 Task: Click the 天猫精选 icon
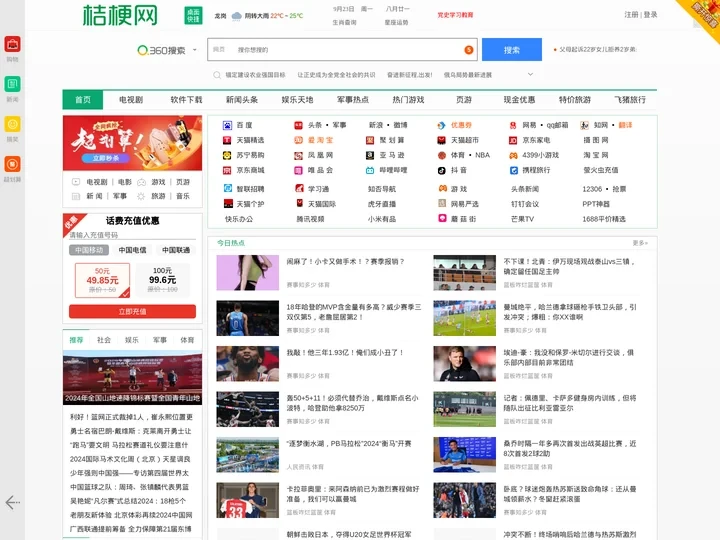227,140
